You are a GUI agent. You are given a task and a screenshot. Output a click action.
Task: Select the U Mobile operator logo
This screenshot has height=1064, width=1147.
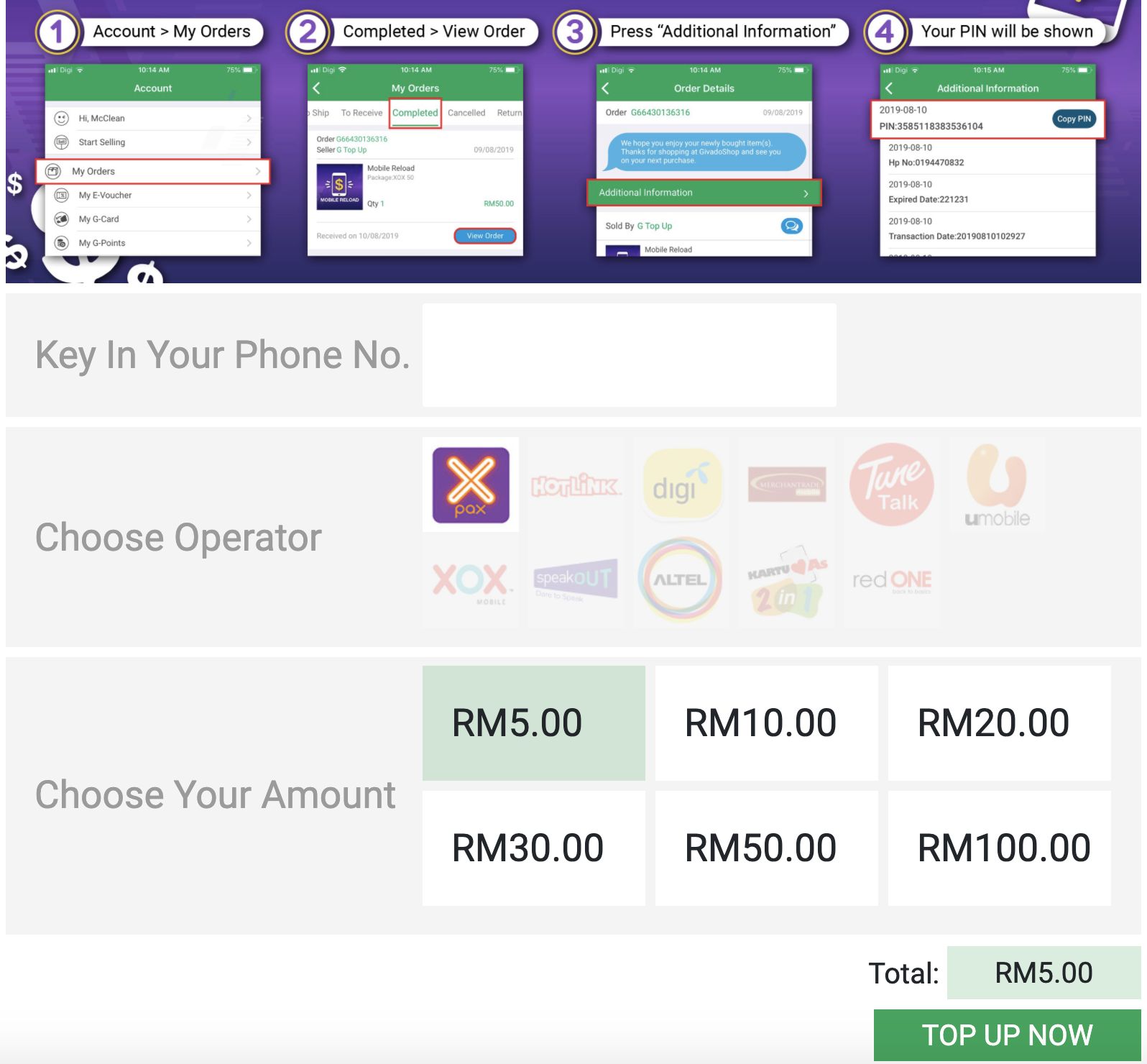pyautogui.click(x=998, y=485)
